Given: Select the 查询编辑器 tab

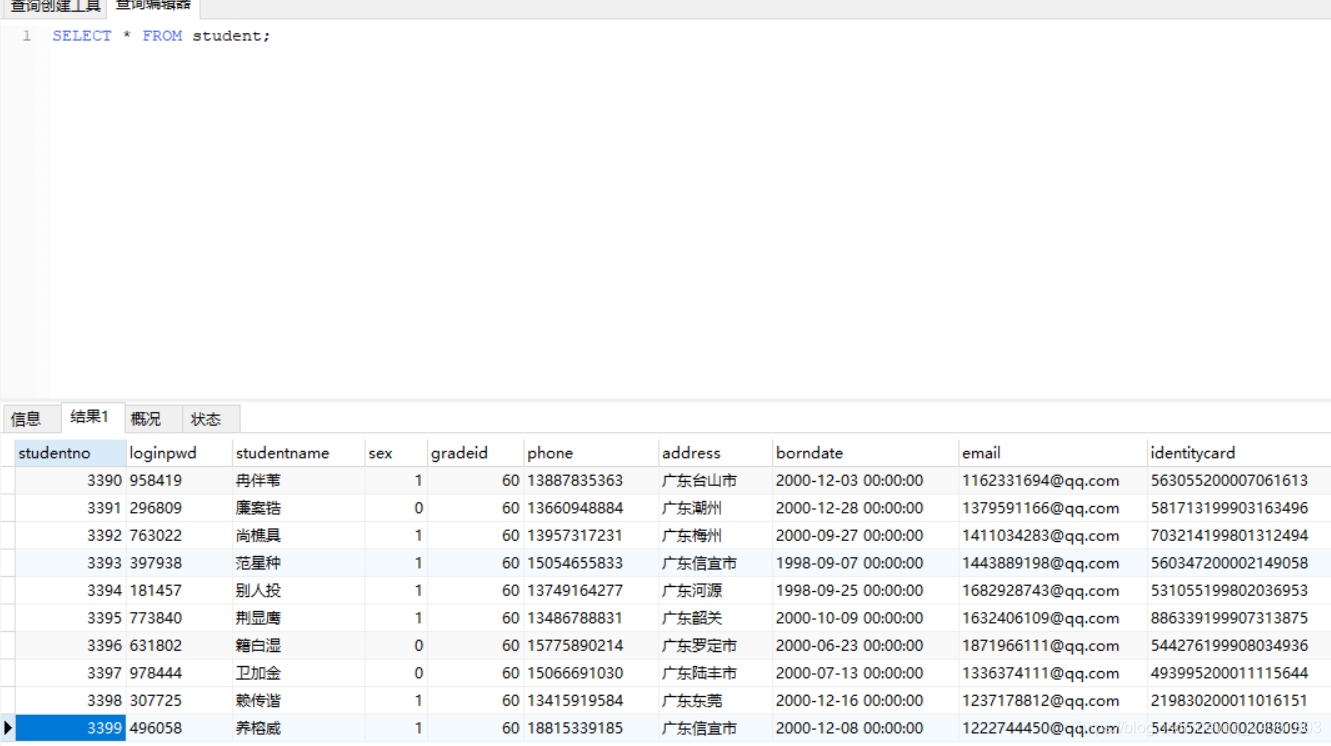Looking at the screenshot, I should pos(153,7).
